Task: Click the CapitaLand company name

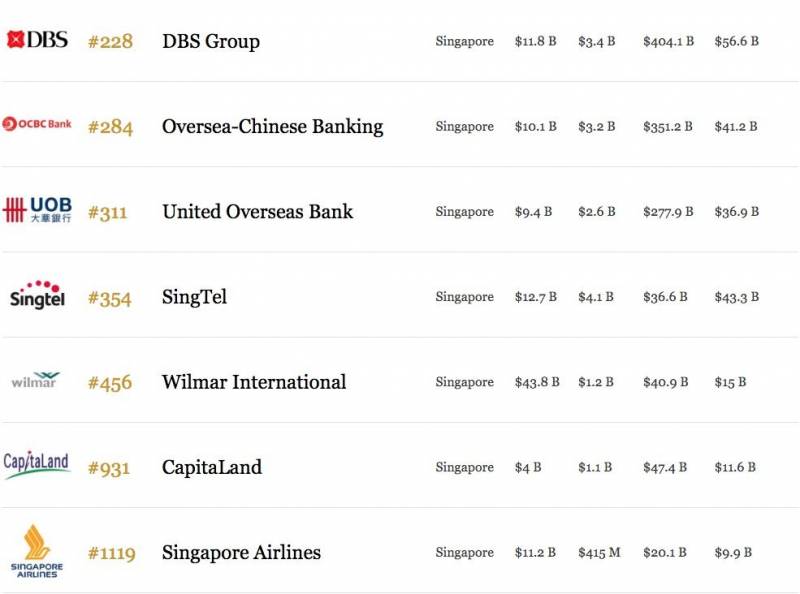Action: tap(212, 467)
